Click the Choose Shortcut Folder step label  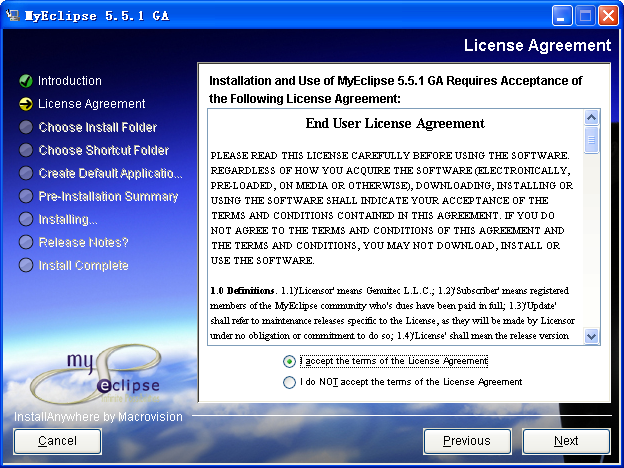click(x=104, y=150)
